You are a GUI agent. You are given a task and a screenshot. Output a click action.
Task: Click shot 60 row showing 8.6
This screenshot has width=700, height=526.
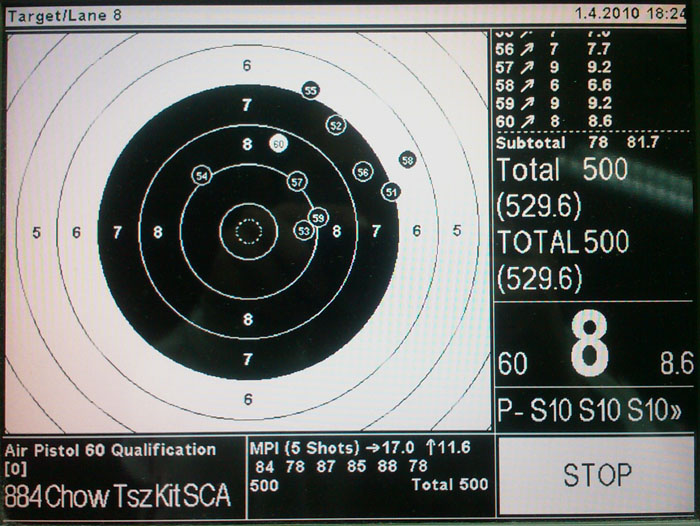pos(553,121)
